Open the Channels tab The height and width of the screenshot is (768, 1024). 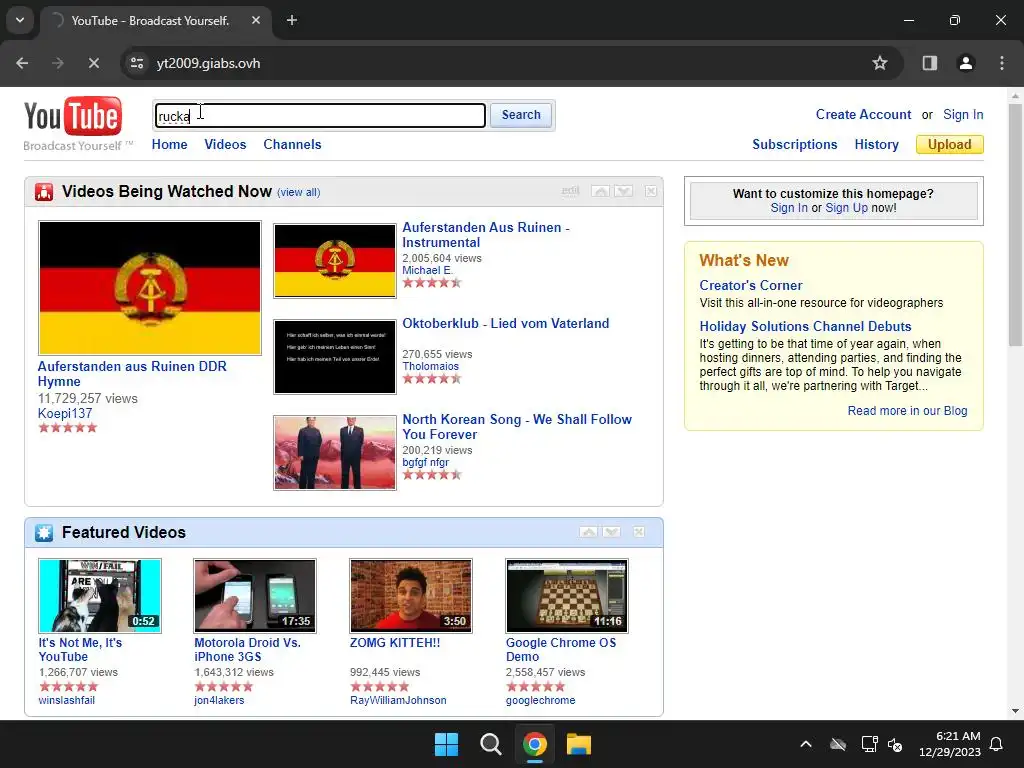coord(292,144)
